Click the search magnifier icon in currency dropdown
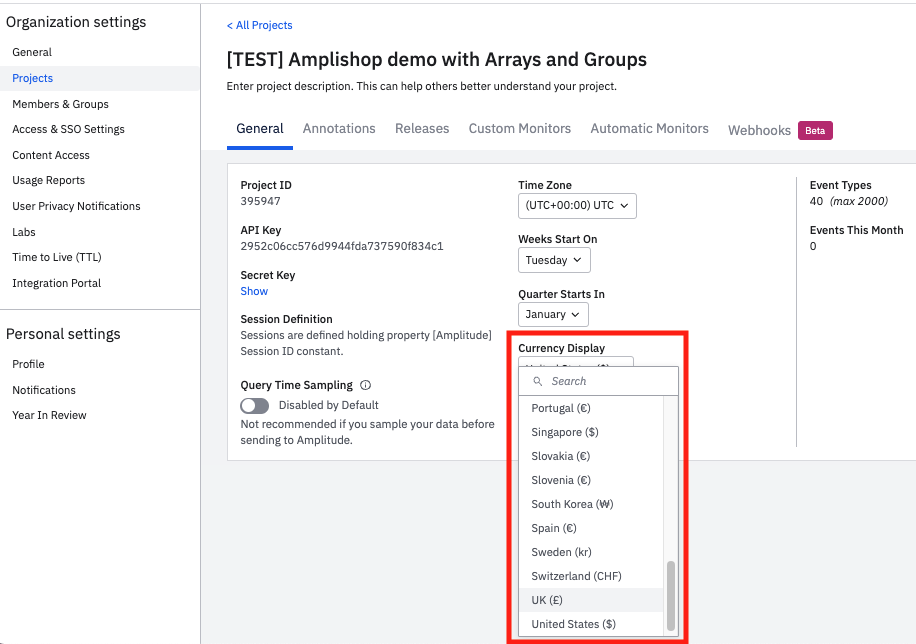 point(537,381)
